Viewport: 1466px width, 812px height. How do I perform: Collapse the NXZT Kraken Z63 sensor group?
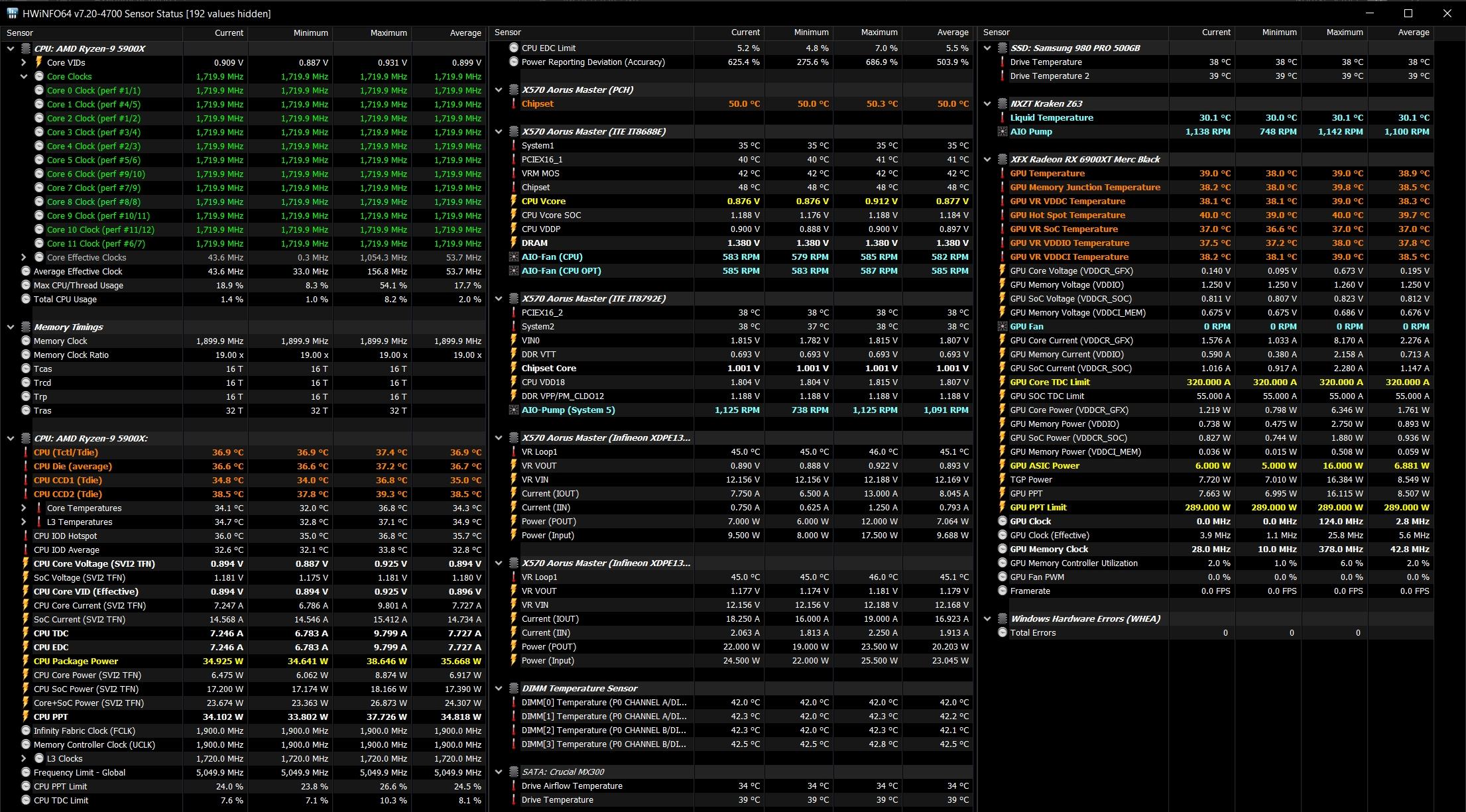pyautogui.click(x=987, y=103)
